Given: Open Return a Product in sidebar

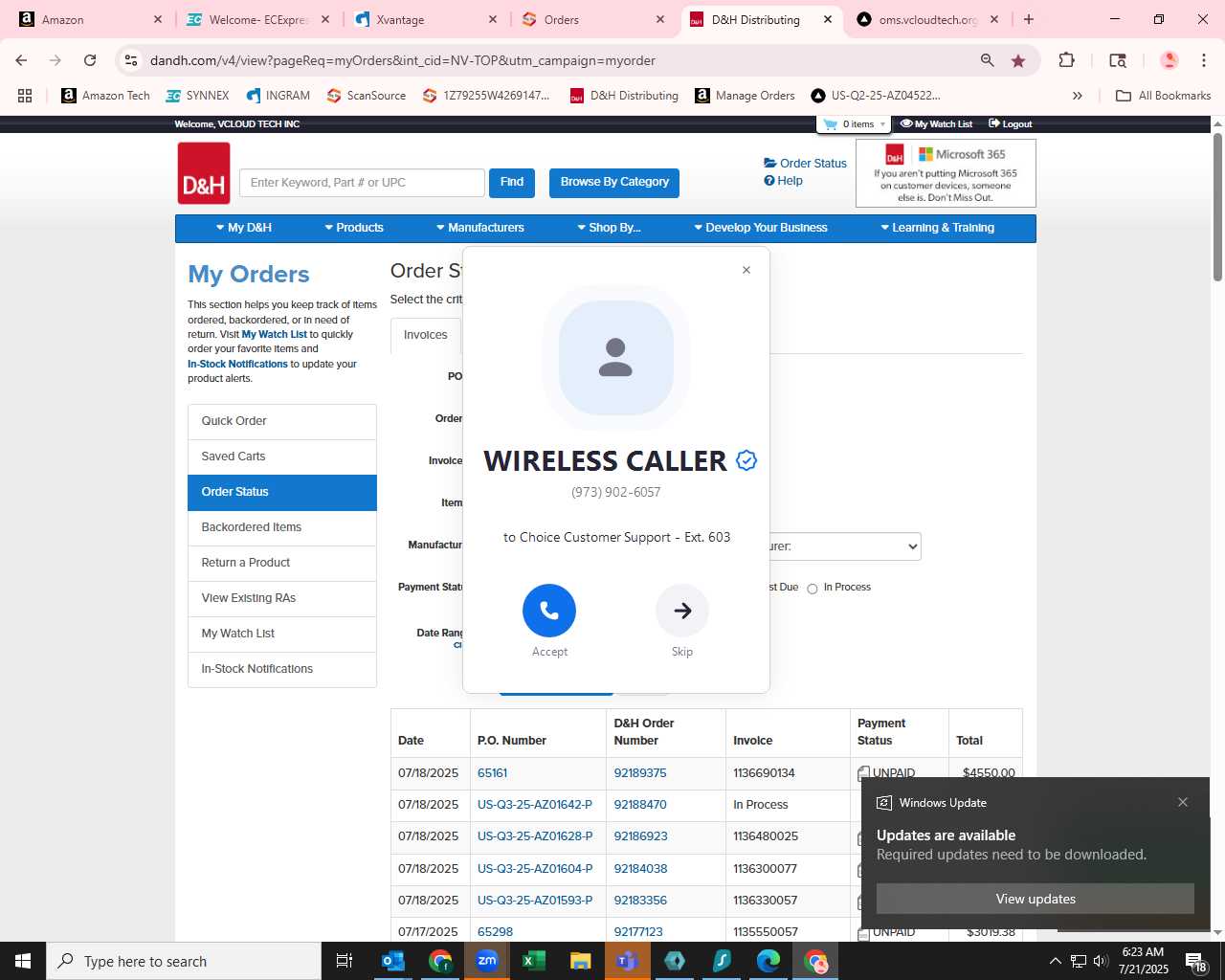Looking at the screenshot, I should (282, 564).
